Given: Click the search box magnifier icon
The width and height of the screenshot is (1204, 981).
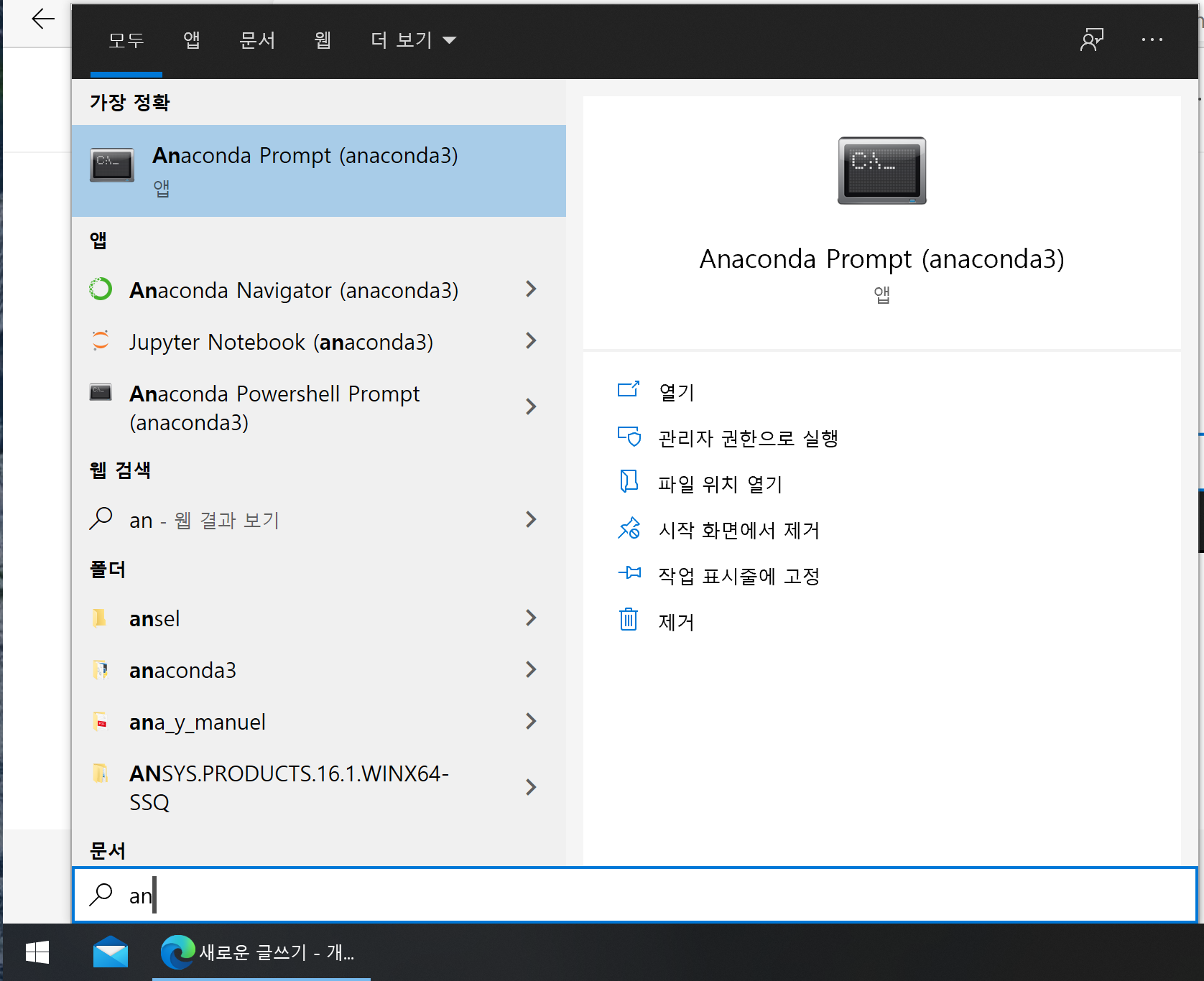Looking at the screenshot, I should click(101, 894).
